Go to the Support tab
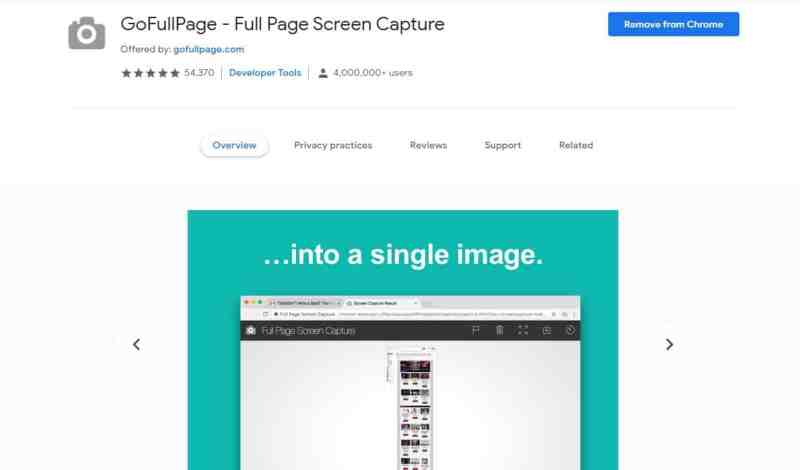 (503, 145)
